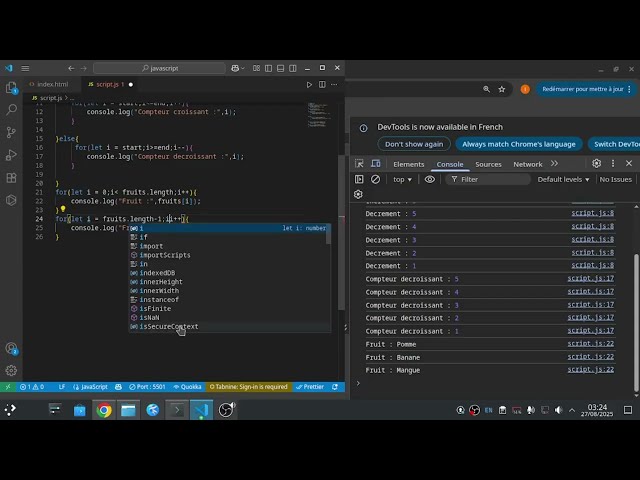Click No Issues indicator
The height and width of the screenshot is (480, 640).
click(x=616, y=179)
